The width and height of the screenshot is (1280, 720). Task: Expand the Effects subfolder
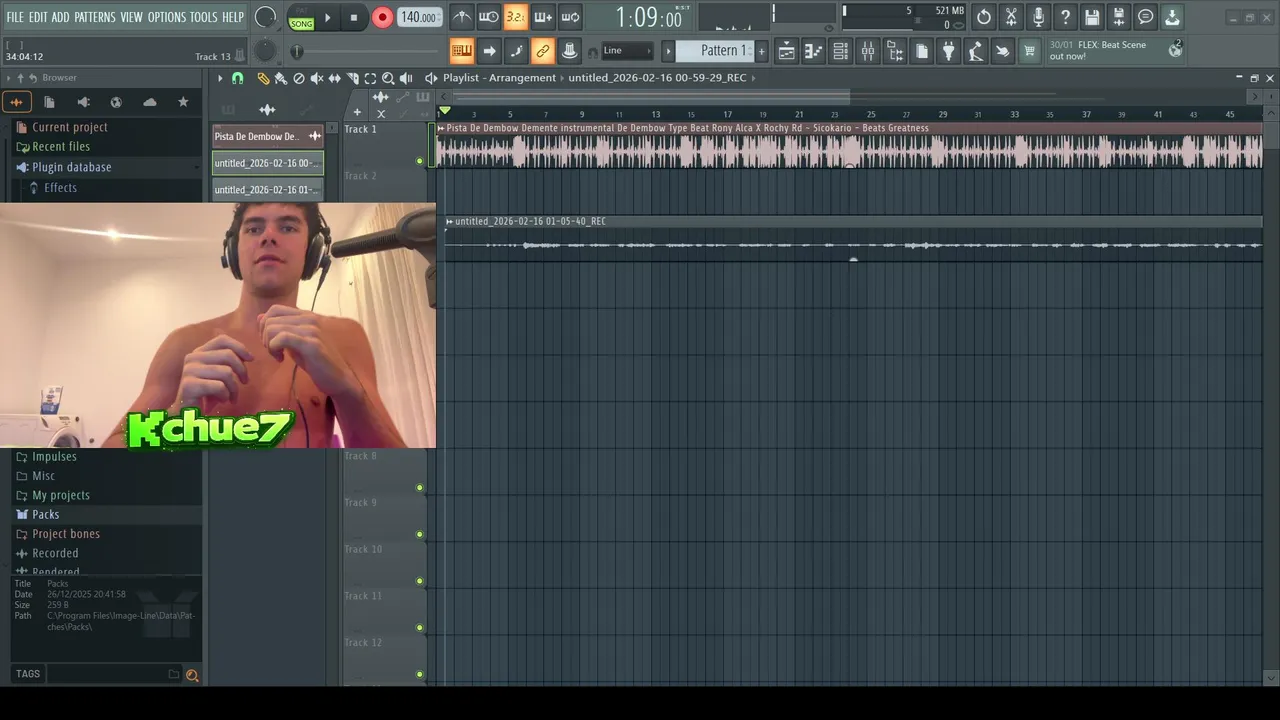60,188
